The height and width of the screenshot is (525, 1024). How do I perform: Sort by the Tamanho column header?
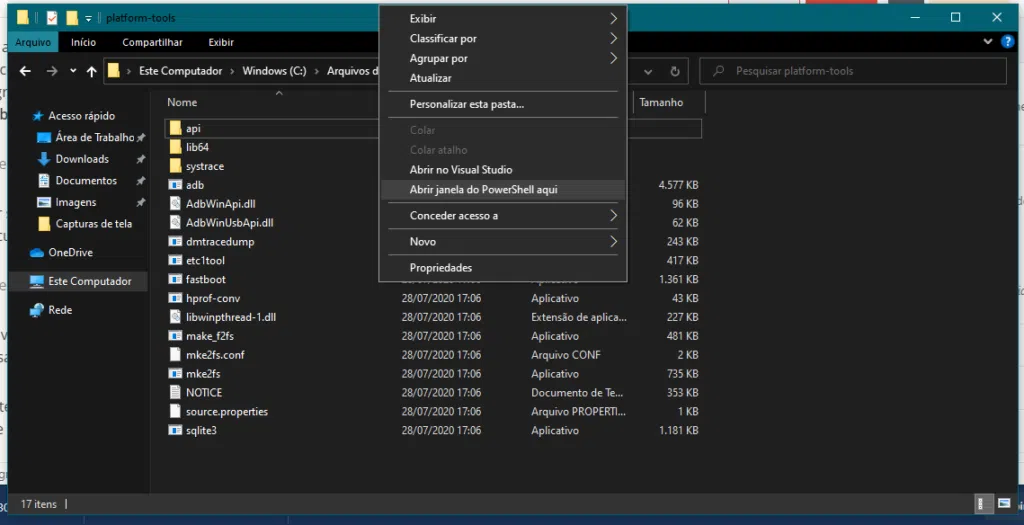(661, 103)
